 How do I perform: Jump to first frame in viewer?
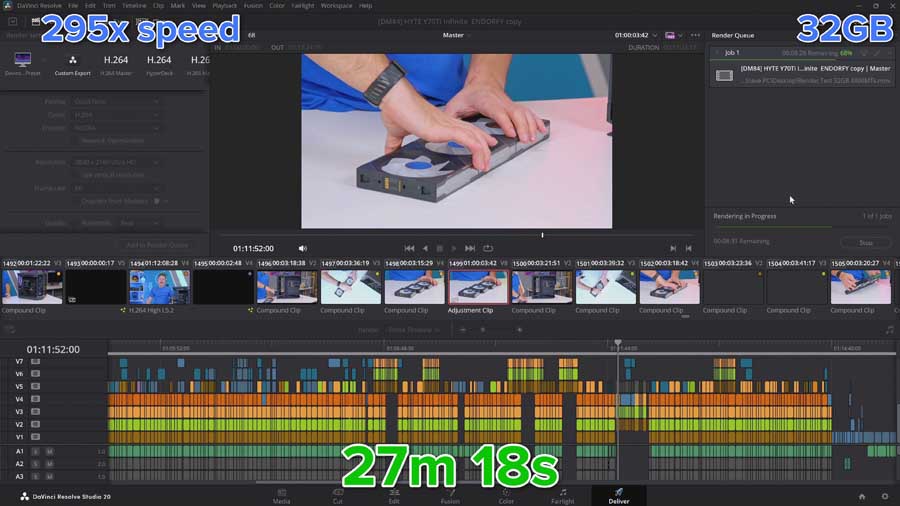pyautogui.click(x=409, y=248)
